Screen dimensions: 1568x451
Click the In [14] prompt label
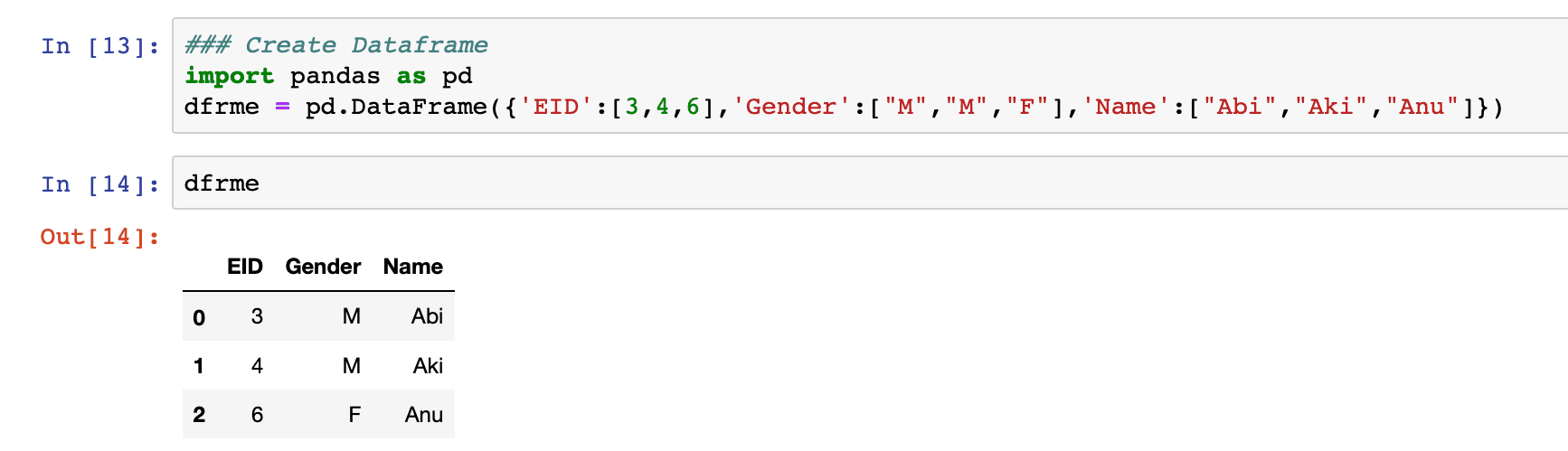click(100, 184)
